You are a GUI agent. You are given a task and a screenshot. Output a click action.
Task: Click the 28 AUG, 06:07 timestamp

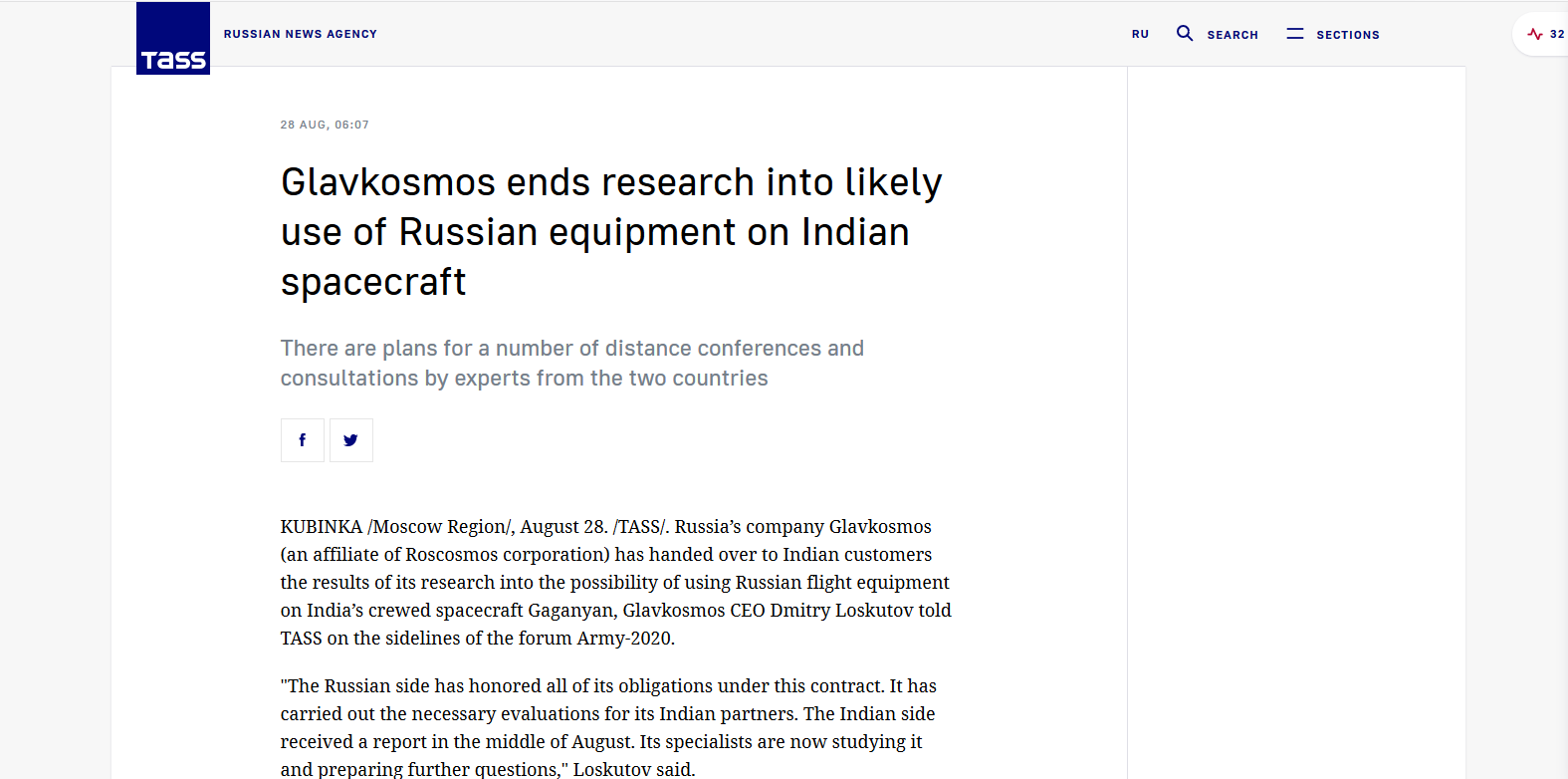pyautogui.click(x=325, y=125)
